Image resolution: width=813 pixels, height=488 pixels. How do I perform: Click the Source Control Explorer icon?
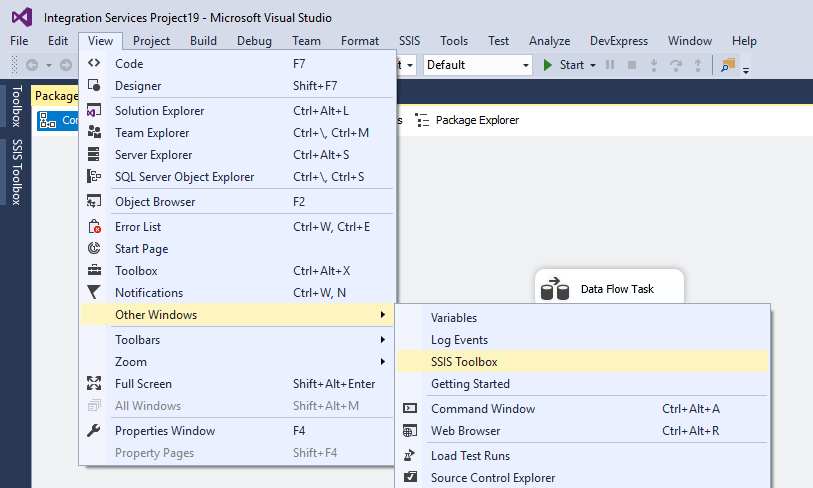coord(410,477)
